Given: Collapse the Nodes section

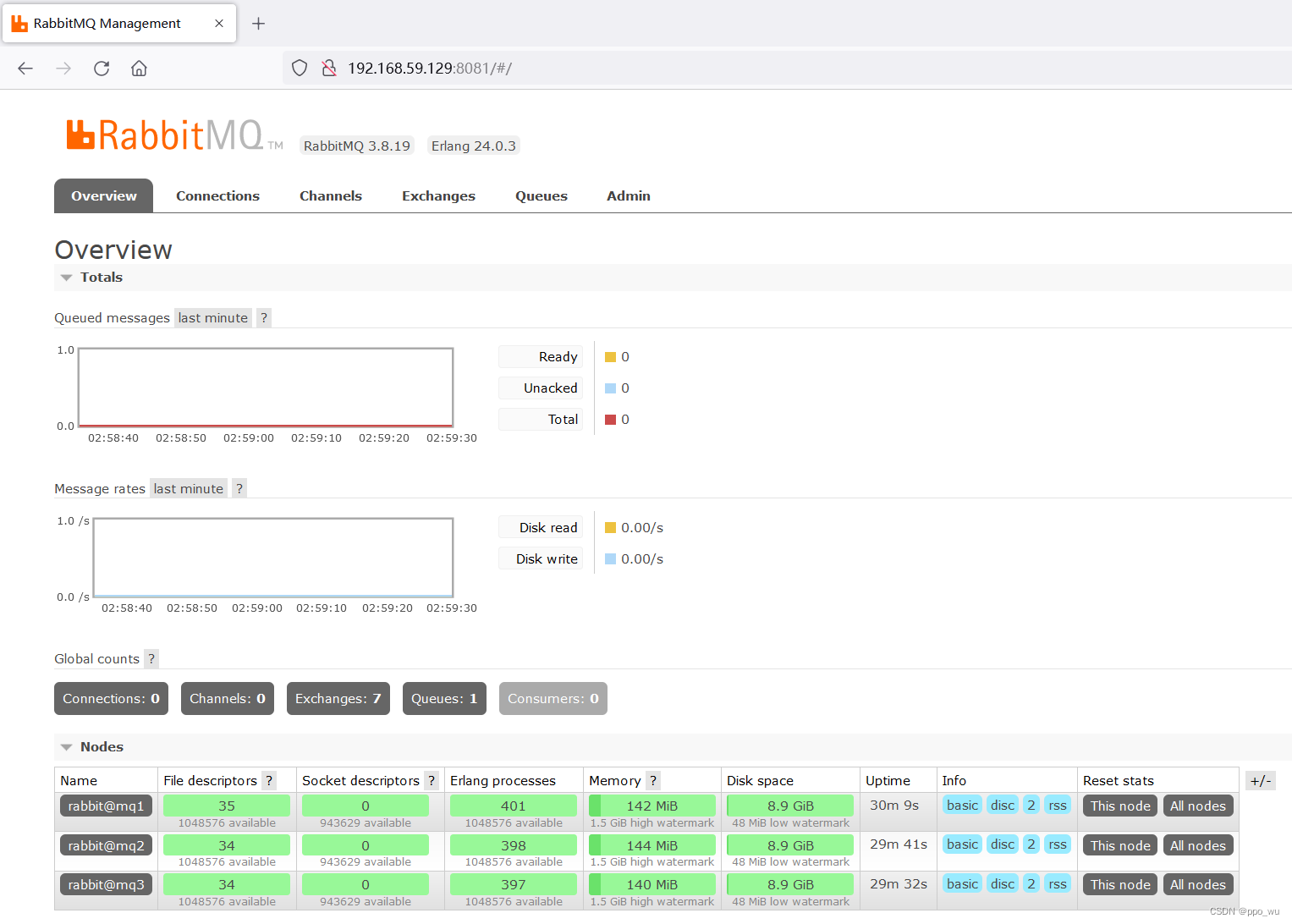Looking at the screenshot, I should [92, 747].
